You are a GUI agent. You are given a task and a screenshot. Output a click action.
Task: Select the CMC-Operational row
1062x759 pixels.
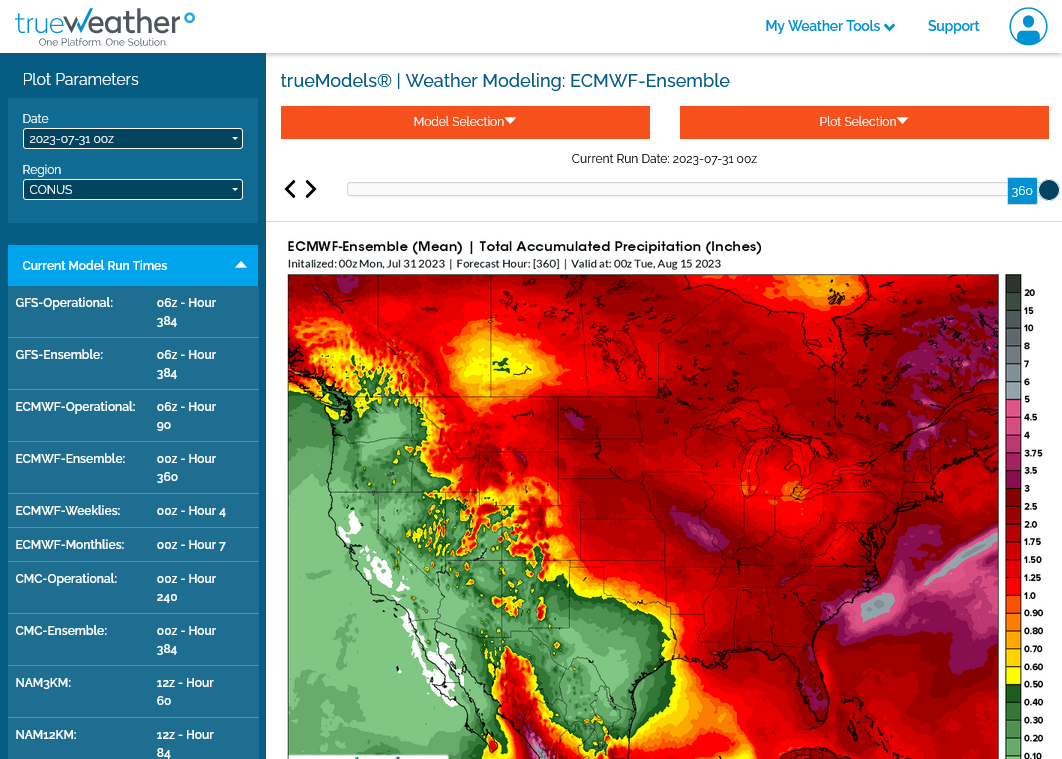tap(133, 588)
